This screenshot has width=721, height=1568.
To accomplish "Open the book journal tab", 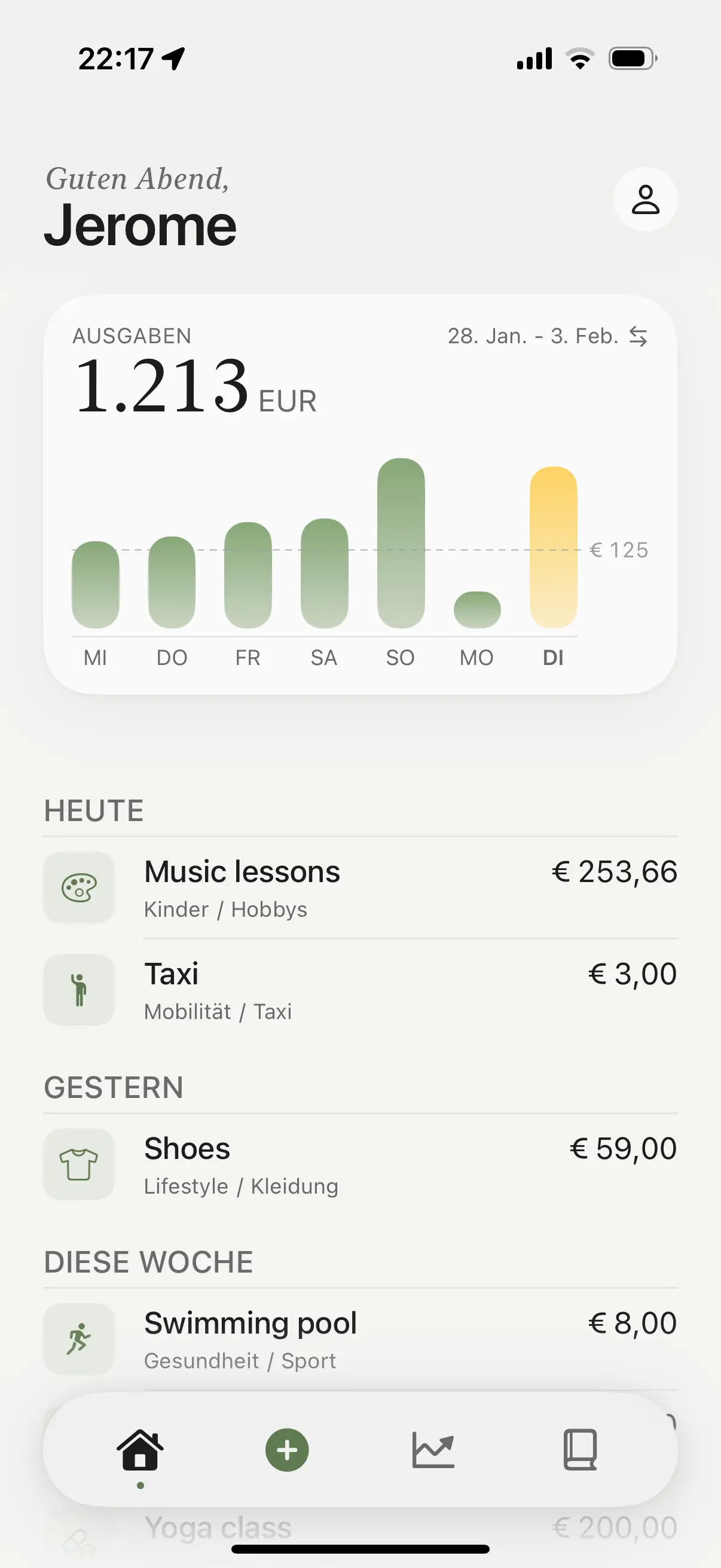I will [580, 1450].
